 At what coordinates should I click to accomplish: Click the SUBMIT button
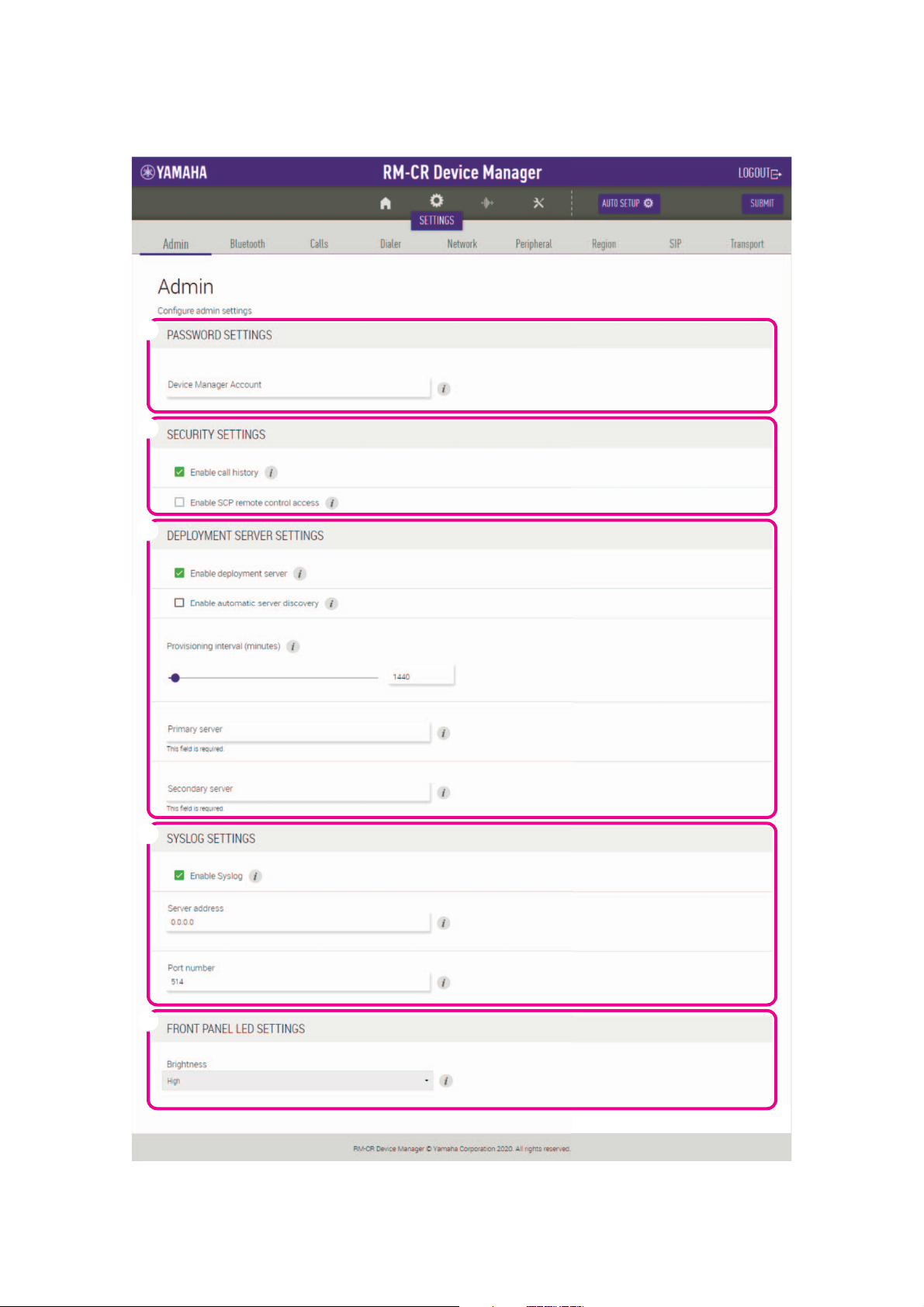click(762, 203)
